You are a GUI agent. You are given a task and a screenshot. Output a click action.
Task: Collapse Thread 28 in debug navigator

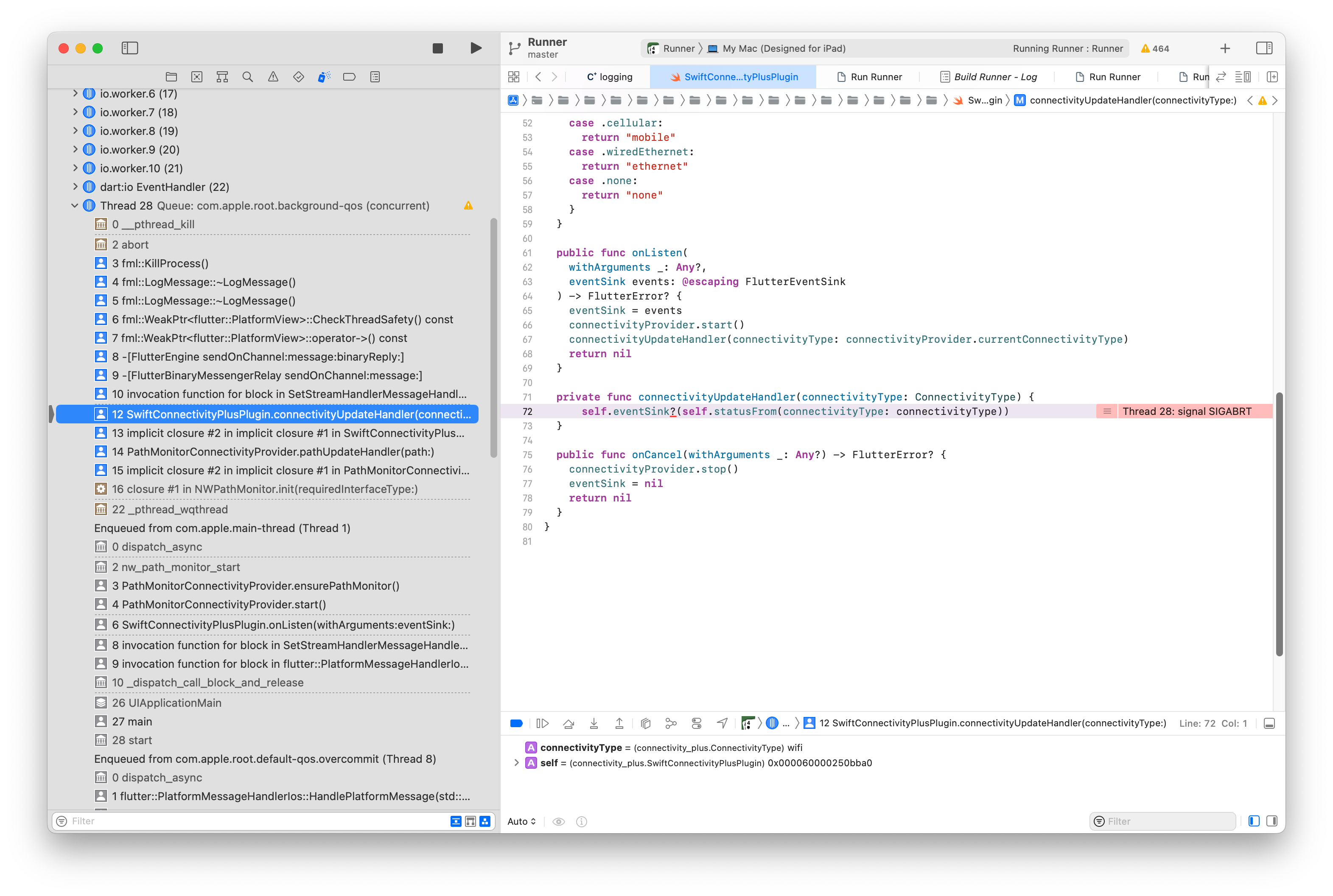(75, 205)
